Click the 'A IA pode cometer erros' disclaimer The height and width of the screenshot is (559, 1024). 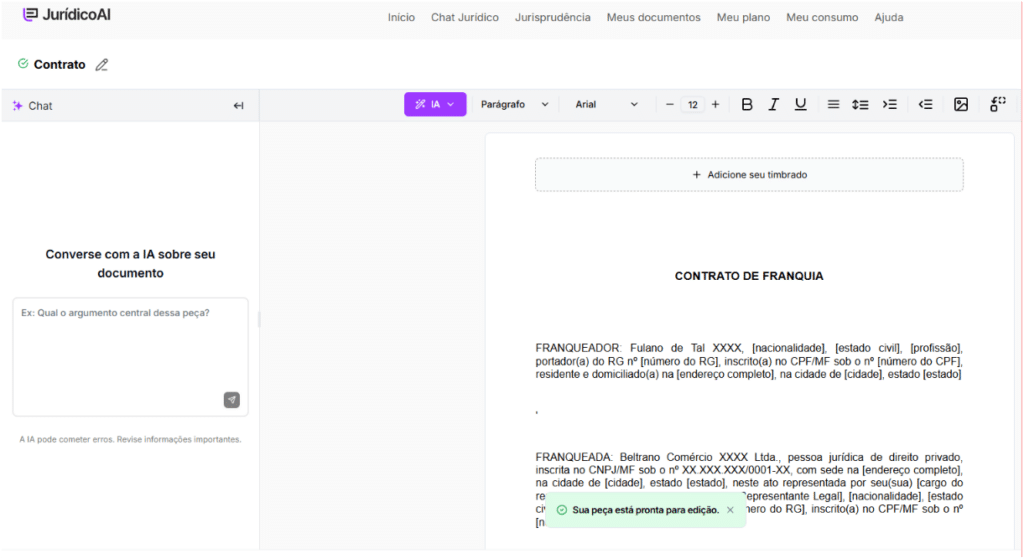131,439
